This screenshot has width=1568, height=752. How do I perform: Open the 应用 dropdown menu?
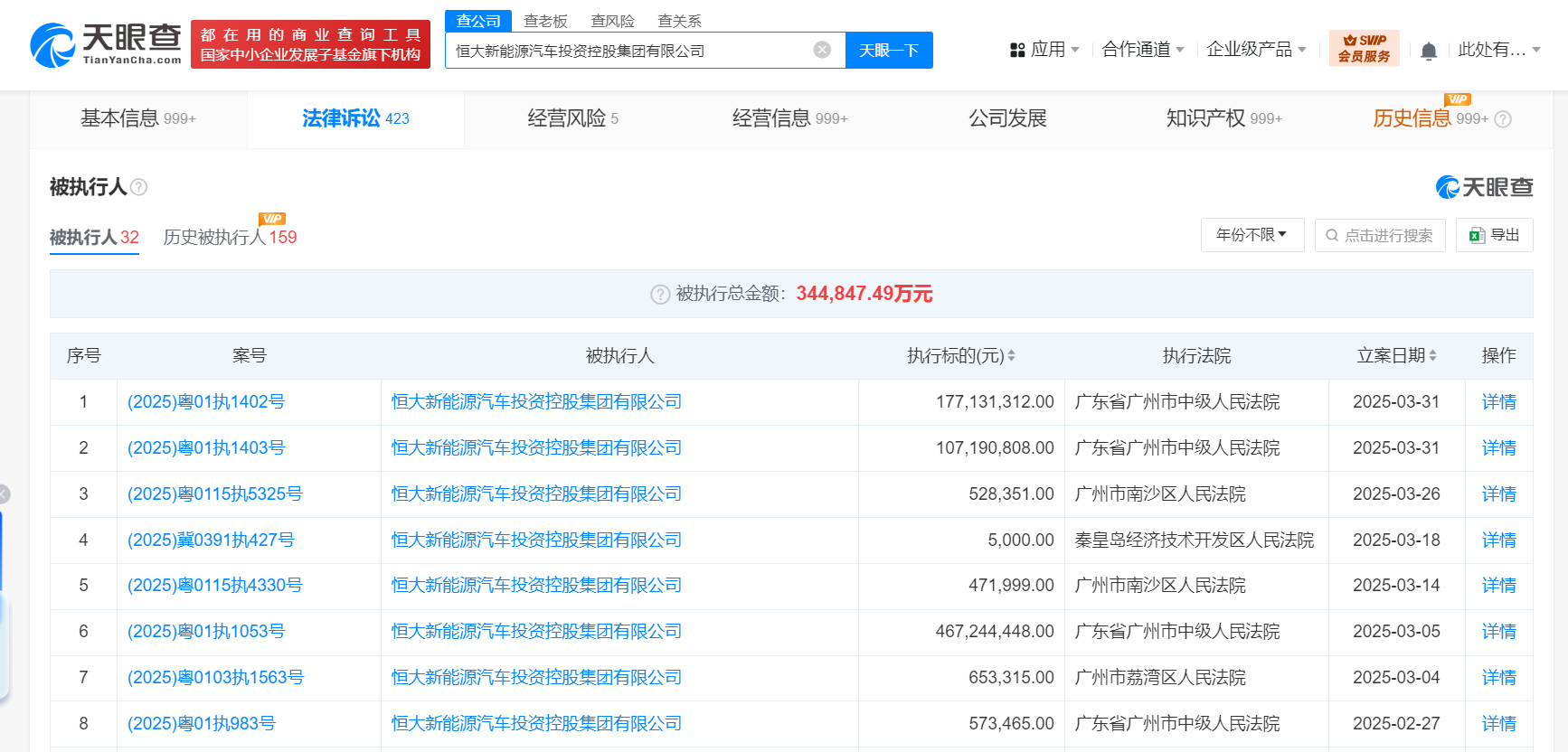(x=1045, y=50)
